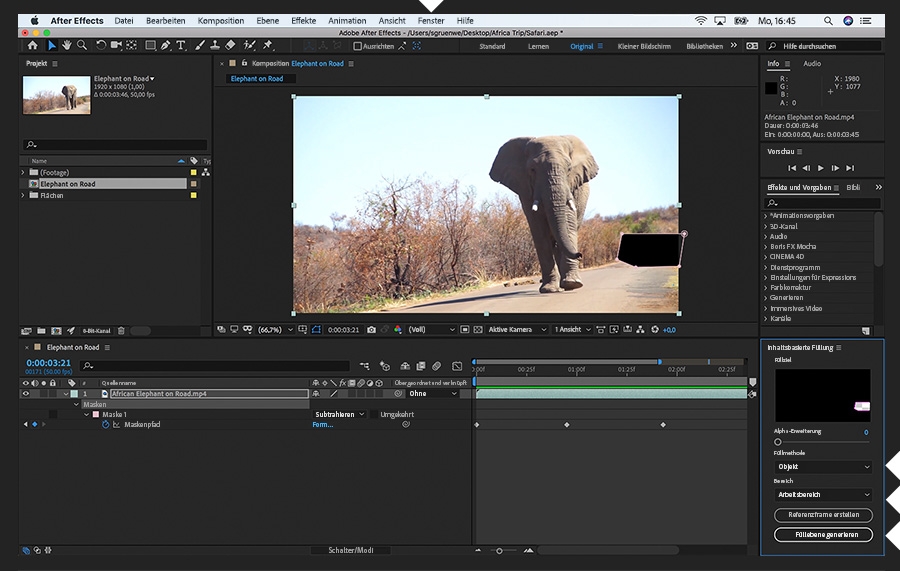Switch to the Audio tab
This screenshot has height=571, width=900.
[x=812, y=64]
